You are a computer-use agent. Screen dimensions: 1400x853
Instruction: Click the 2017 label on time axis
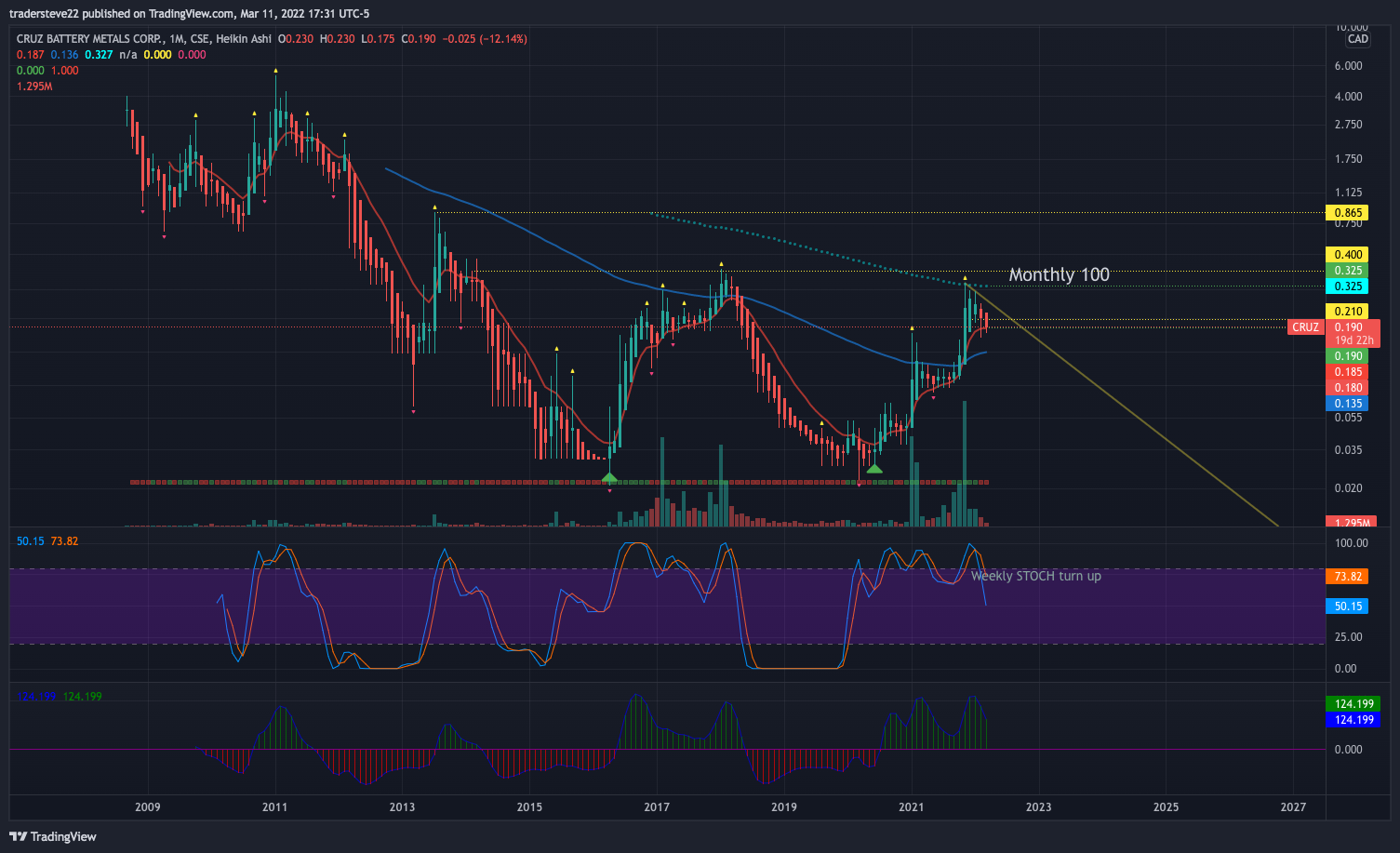pos(657,806)
